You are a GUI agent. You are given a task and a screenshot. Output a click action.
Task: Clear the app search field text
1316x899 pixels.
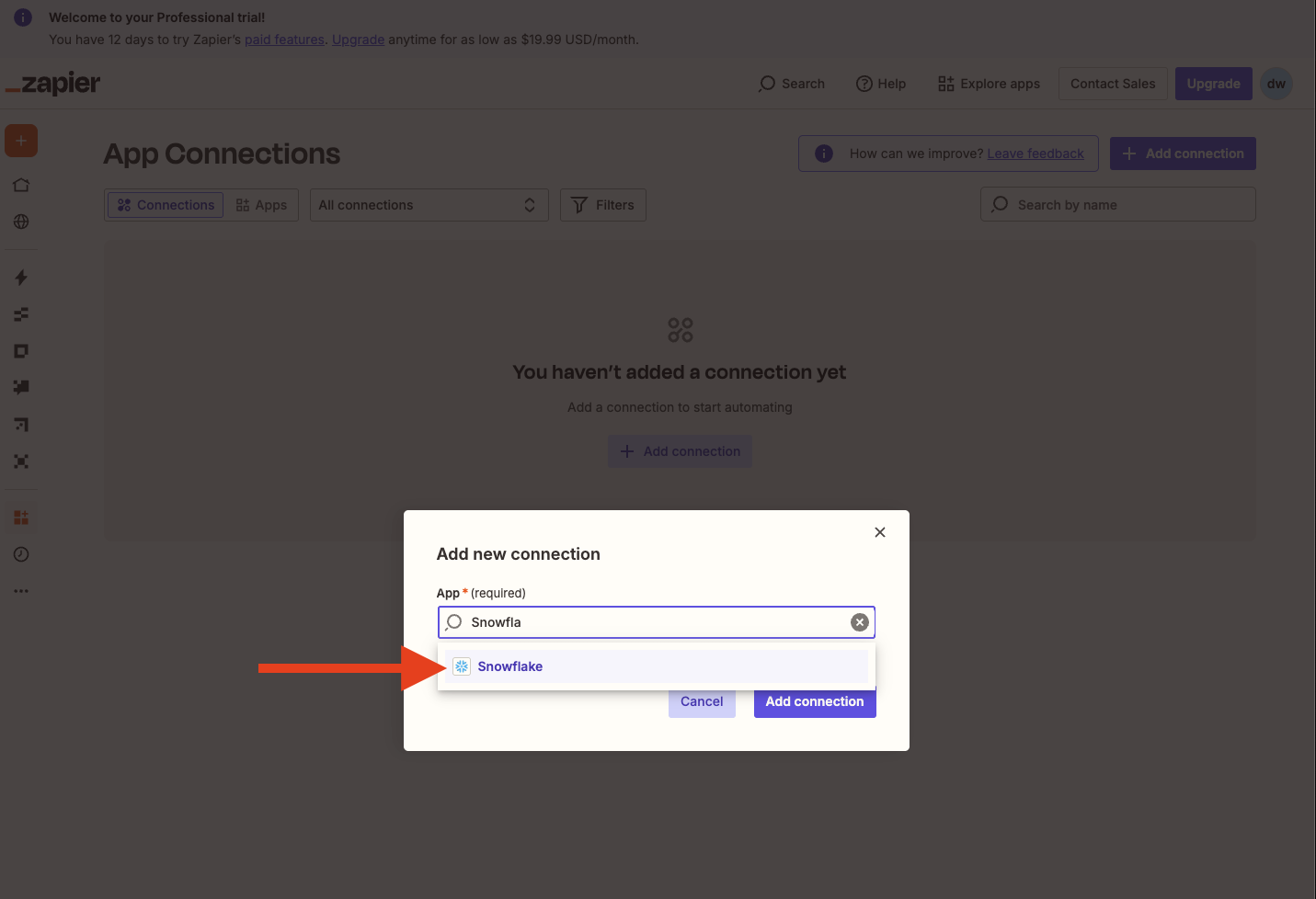(x=860, y=622)
